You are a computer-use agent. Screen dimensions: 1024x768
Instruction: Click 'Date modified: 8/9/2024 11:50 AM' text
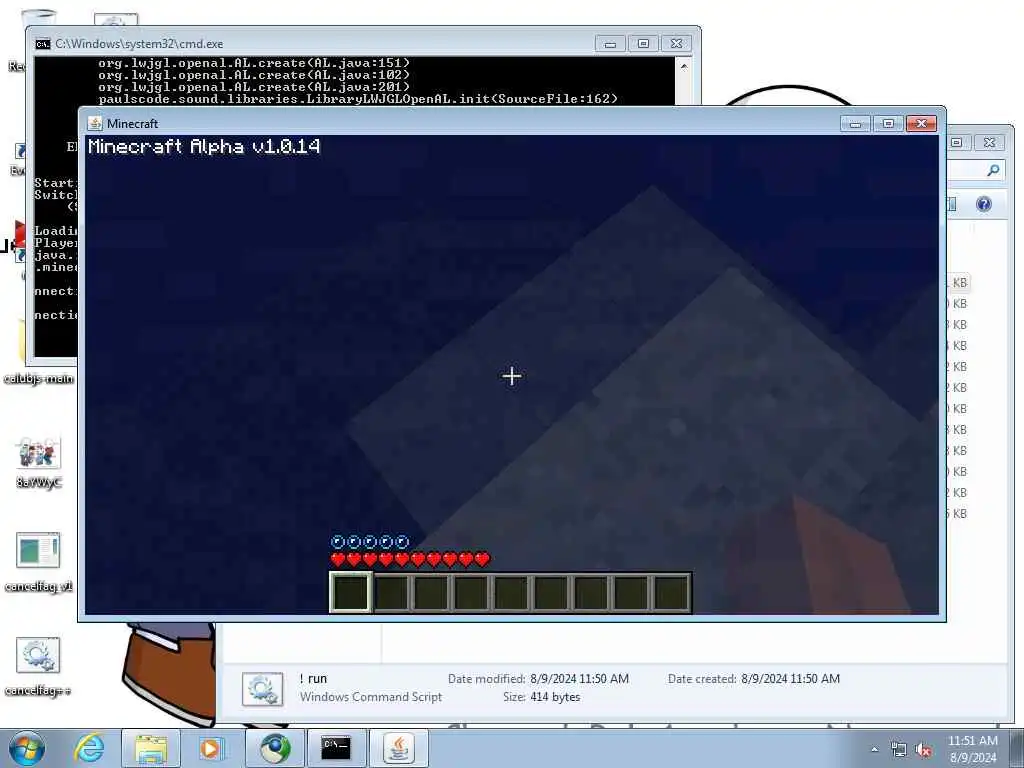click(538, 679)
